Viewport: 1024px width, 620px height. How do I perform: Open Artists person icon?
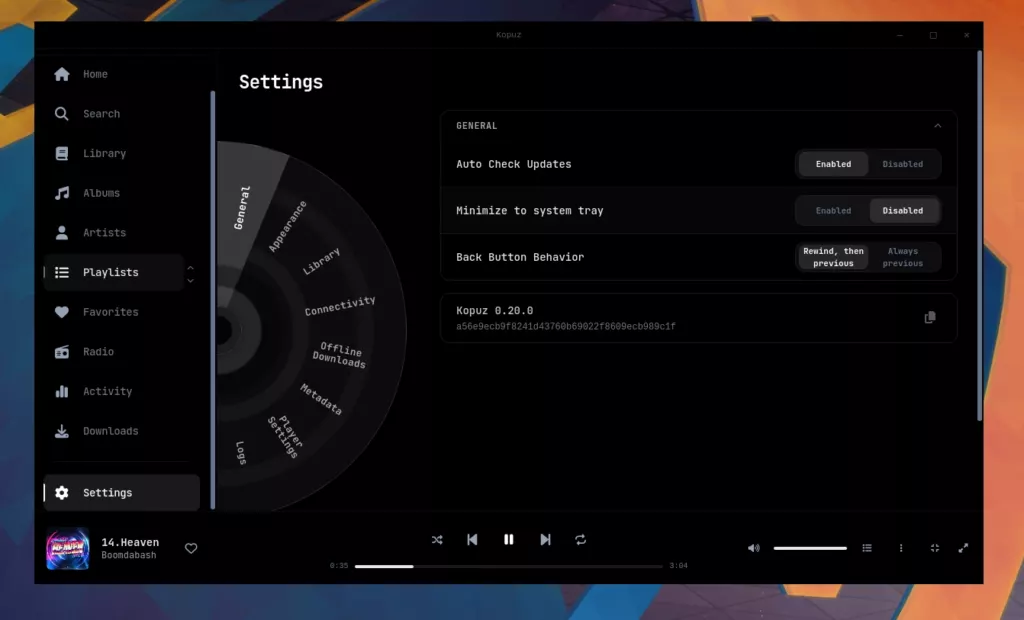[61, 233]
